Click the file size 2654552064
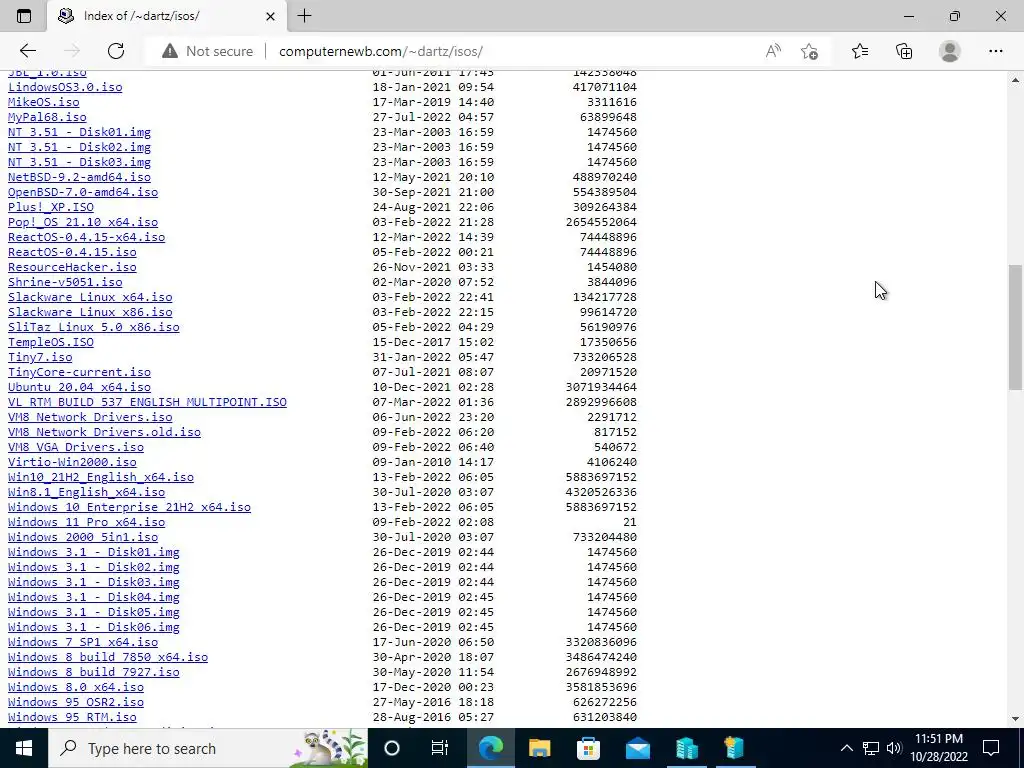 click(601, 222)
